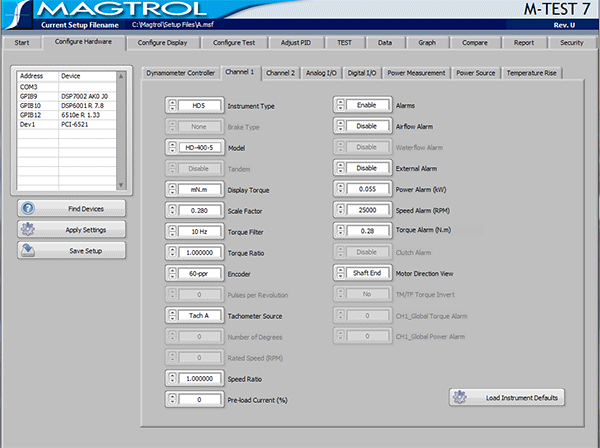Screen dimensions: 600x448
Task: Open the Security tab
Action: 572,43
